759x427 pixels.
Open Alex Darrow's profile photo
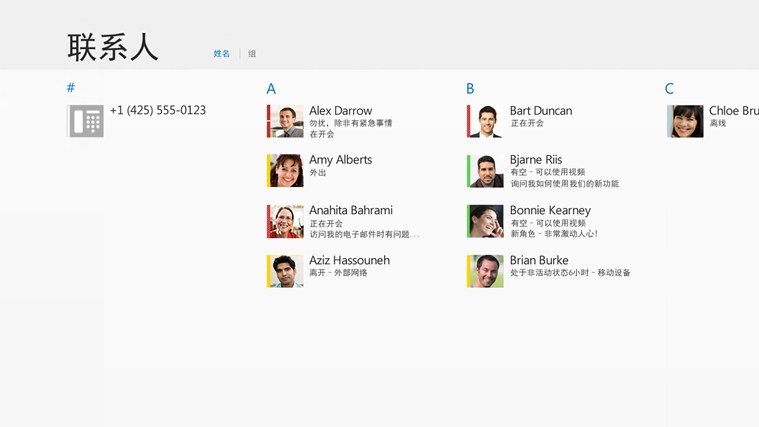(x=287, y=121)
